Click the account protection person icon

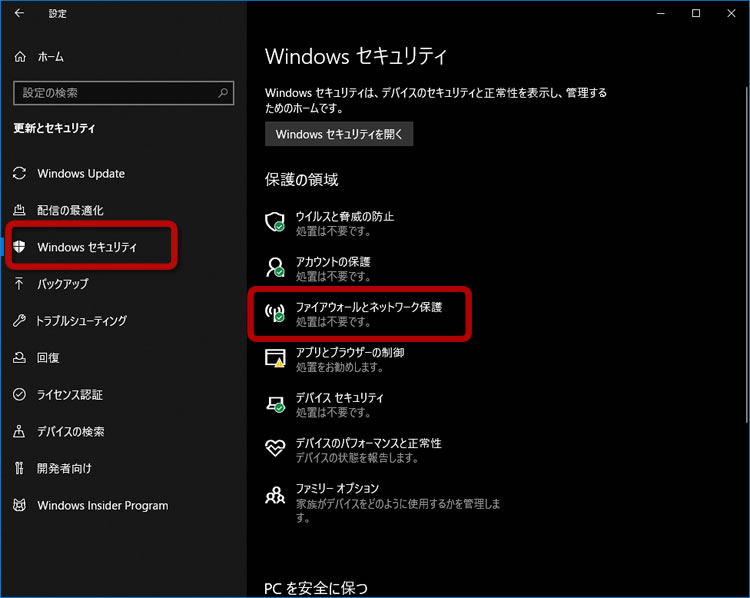click(x=275, y=267)
